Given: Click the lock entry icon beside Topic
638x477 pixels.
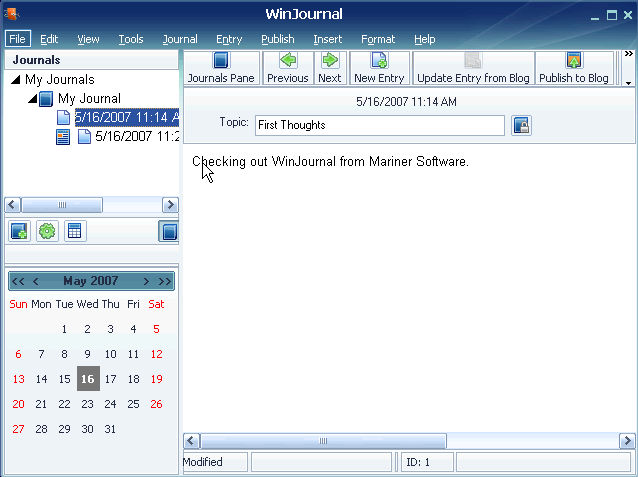Looking at the screenshot, I should [521, 125].
